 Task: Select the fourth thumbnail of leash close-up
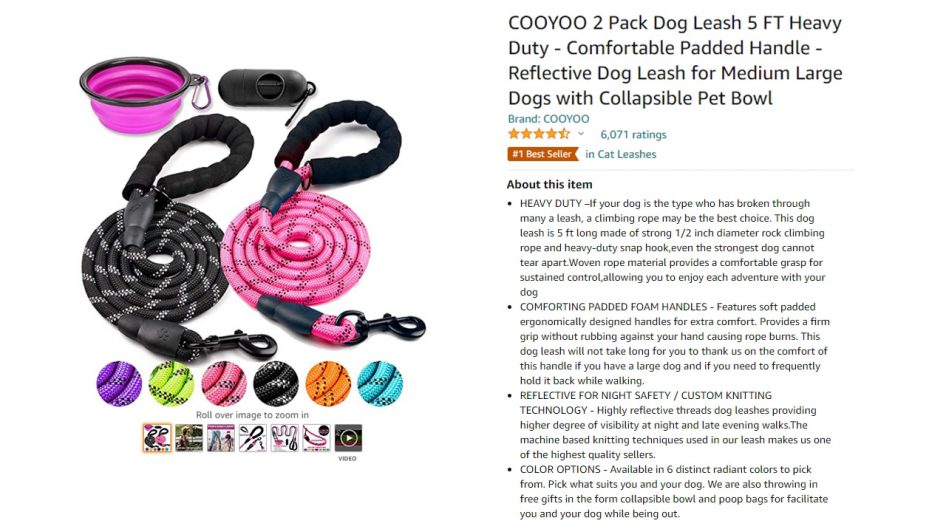pyautogui.click(x=253, y=438)
